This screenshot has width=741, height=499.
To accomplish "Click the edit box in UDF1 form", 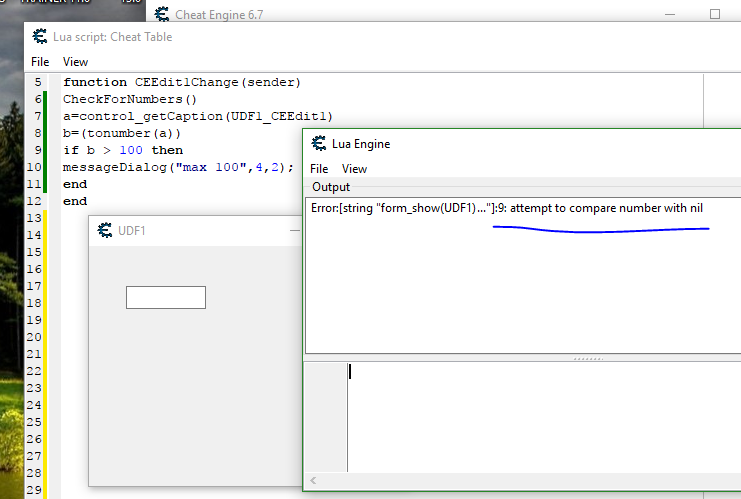I will 165,297.
